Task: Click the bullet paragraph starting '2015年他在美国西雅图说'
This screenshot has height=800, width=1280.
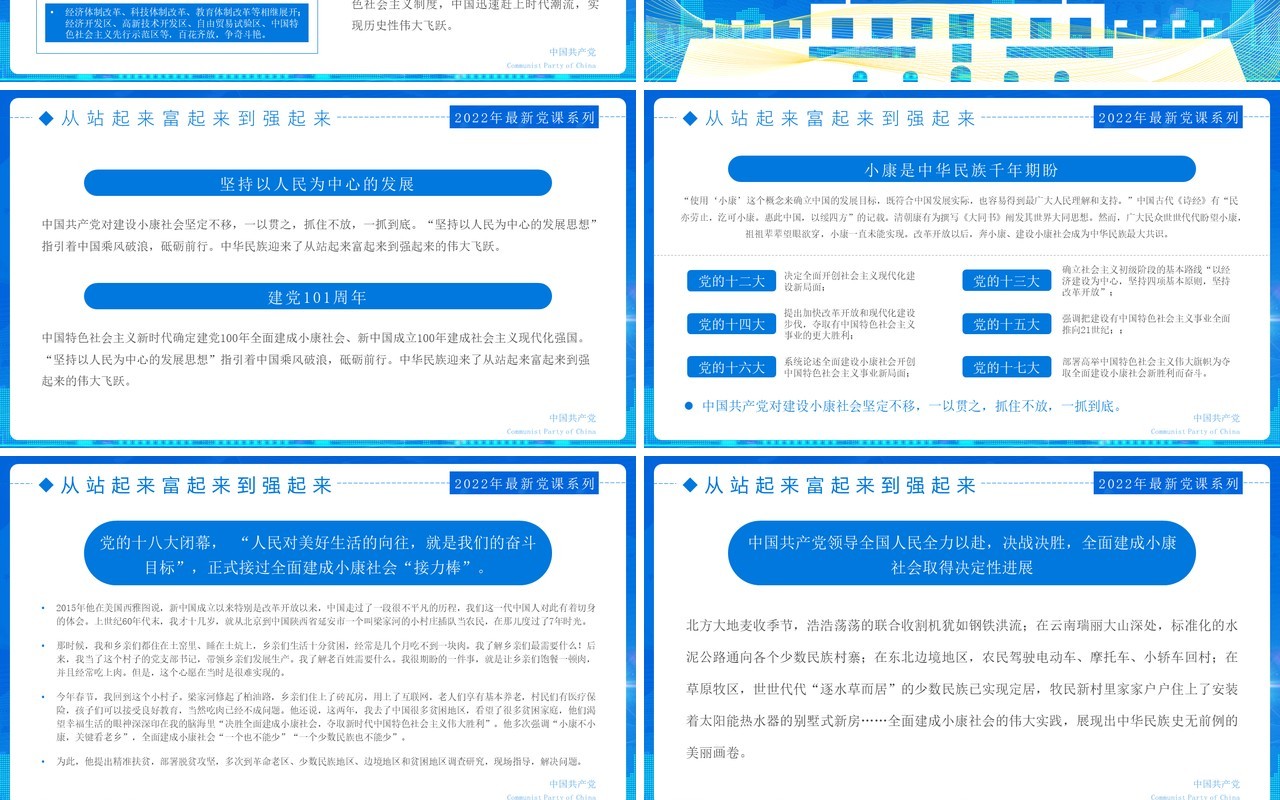Action: click(320, 615)
